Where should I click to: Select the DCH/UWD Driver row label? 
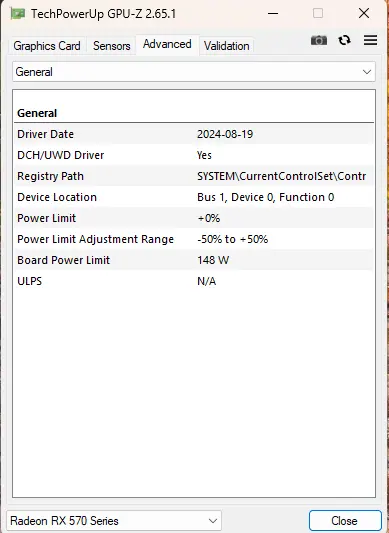coord(61,155)
